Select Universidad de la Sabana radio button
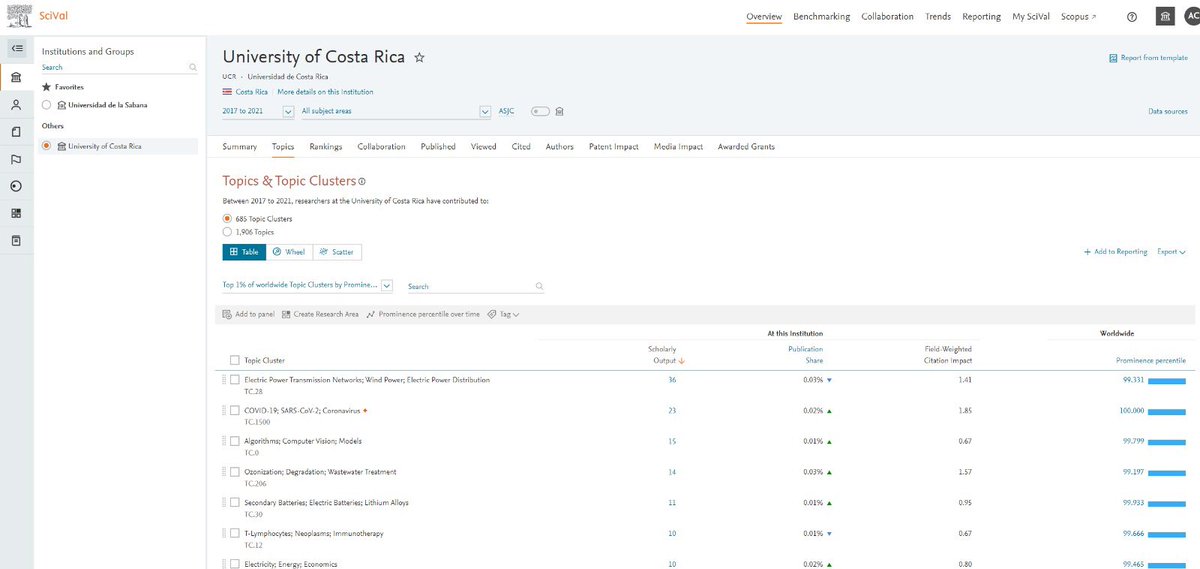Image resolution: width=1200 pixels, height=569 pixels. click(47, 105)
